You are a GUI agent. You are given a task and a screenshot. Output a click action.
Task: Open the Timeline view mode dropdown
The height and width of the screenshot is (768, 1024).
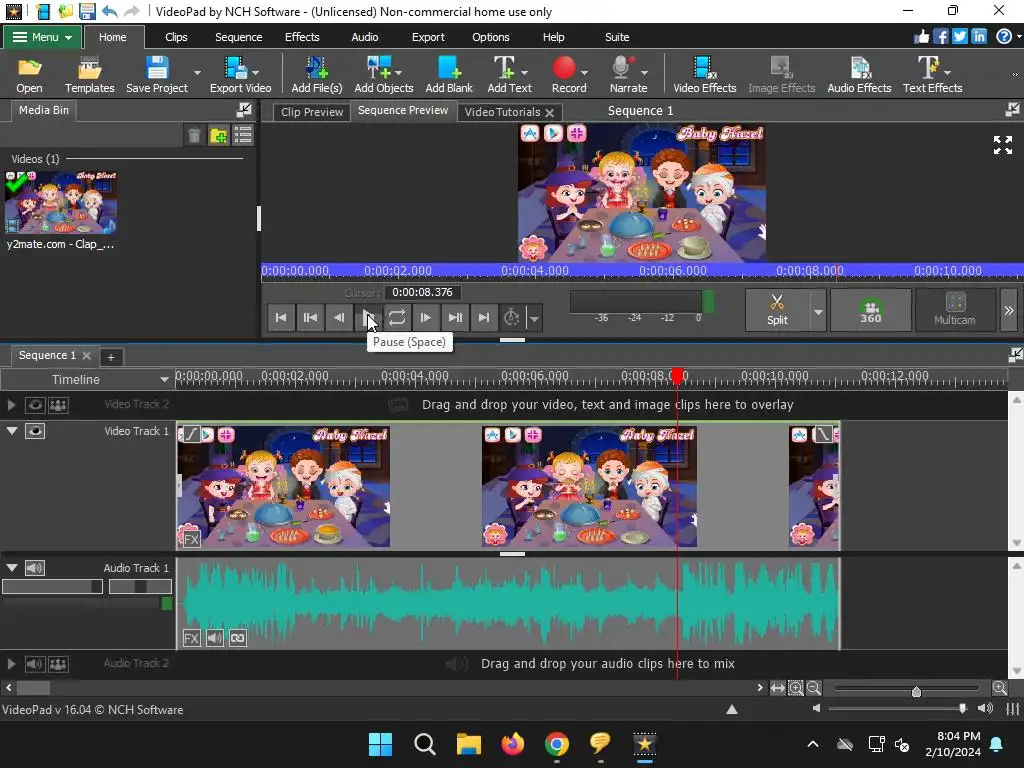164,379
